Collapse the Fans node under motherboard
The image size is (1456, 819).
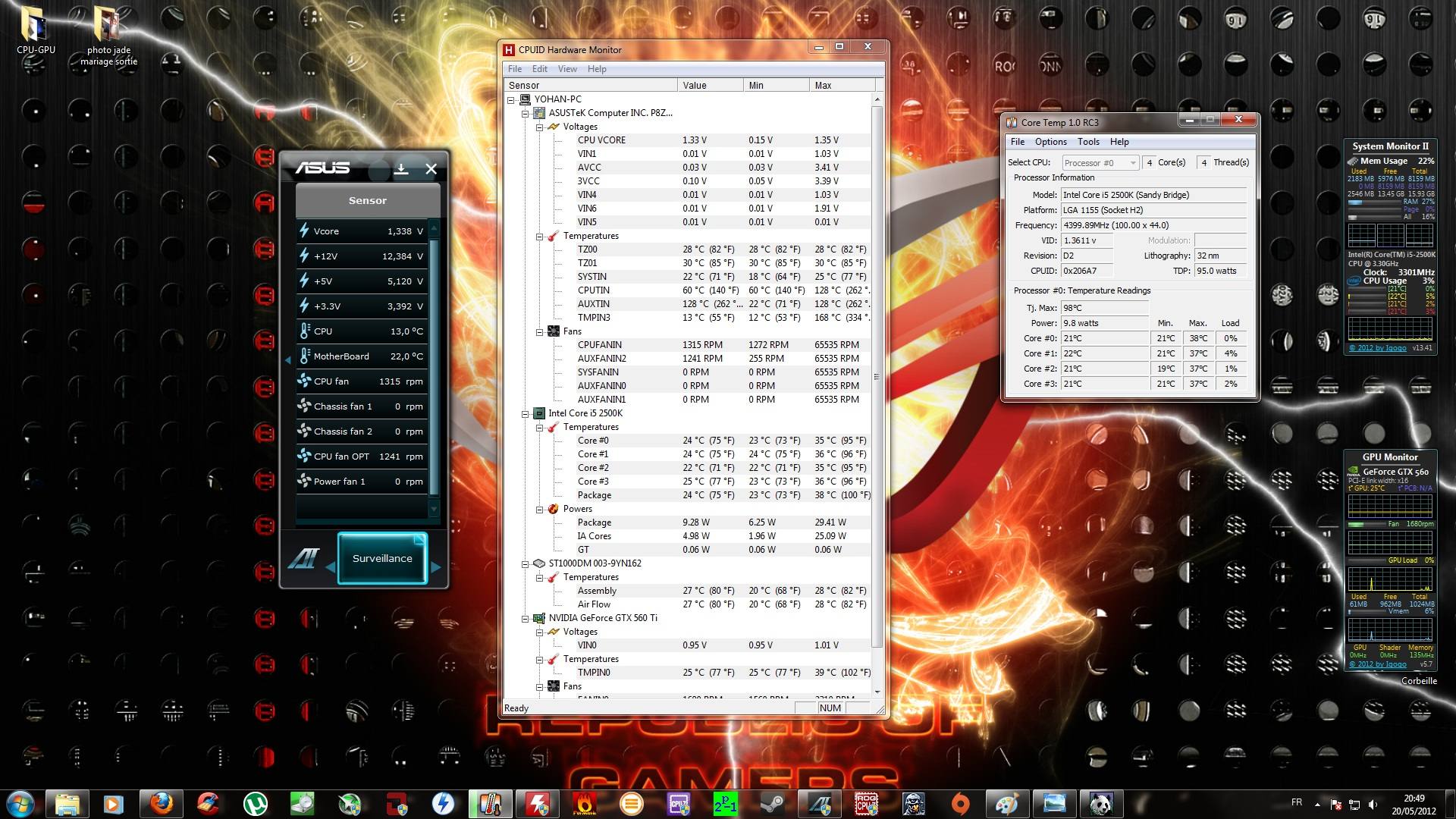point(540,332)
